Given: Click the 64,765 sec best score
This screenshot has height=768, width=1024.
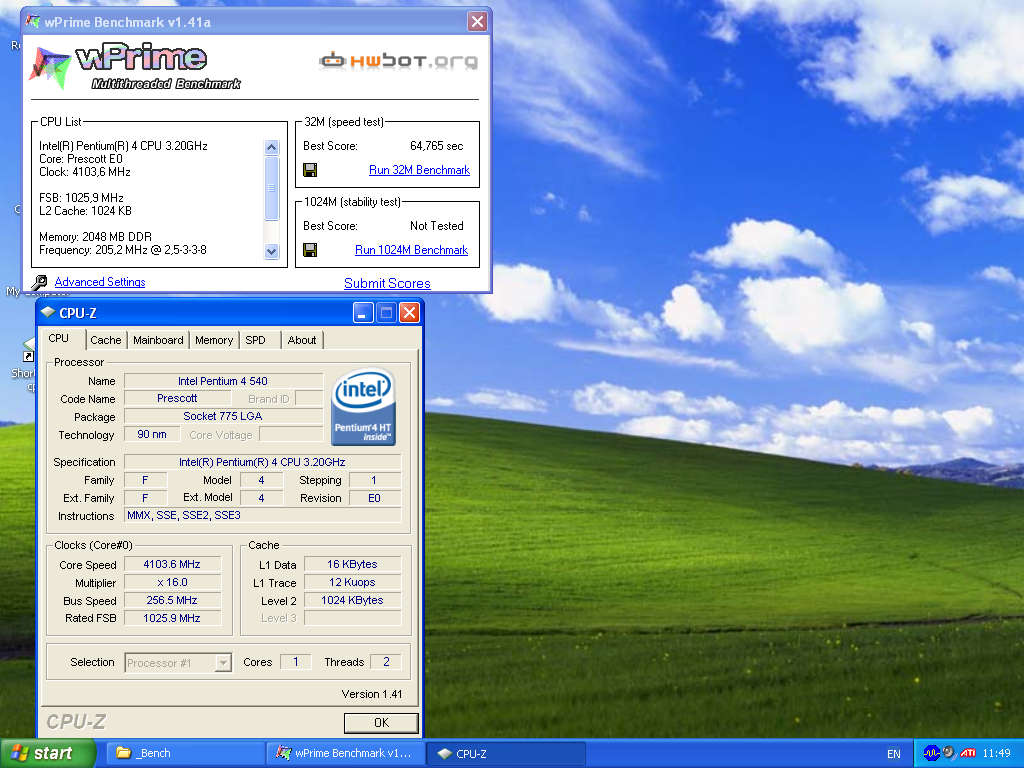Looking at the screenshot, I should pyautogui.click(x=436, y=146).
